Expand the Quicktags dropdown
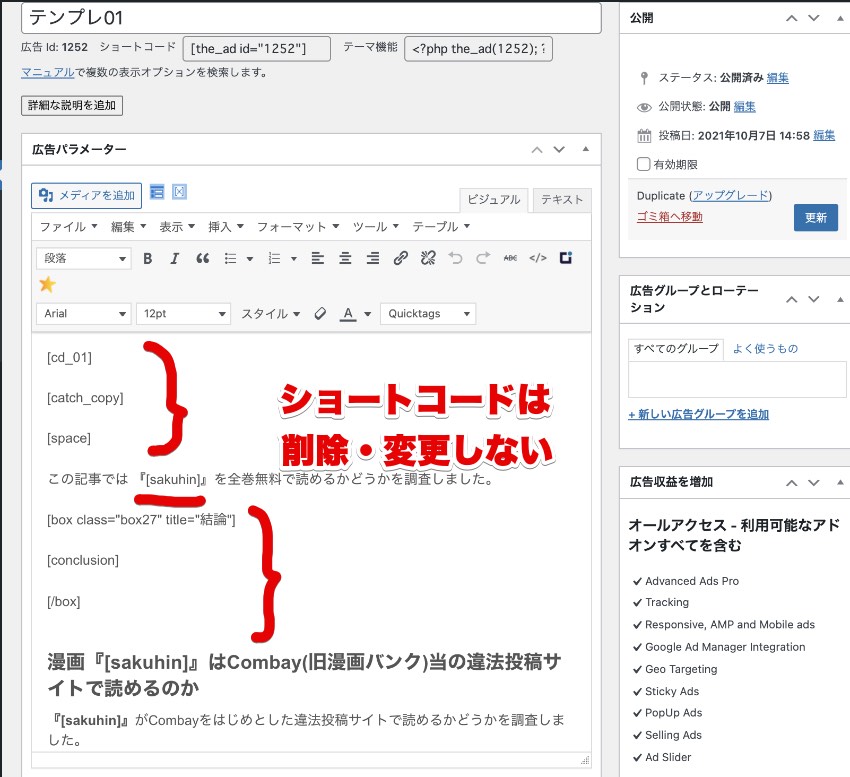Image resolution: width=850 pixels, height=777 pixels. point(428,314)
